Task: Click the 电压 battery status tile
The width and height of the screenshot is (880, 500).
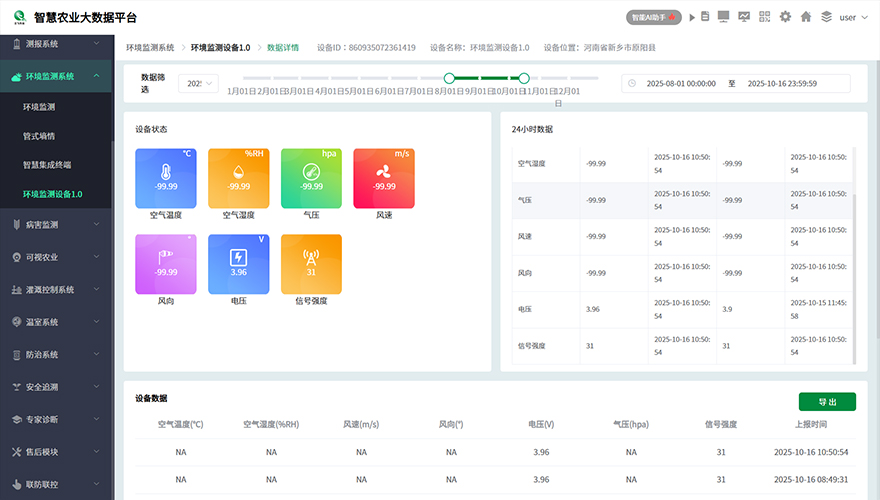Action: (238, 264)
